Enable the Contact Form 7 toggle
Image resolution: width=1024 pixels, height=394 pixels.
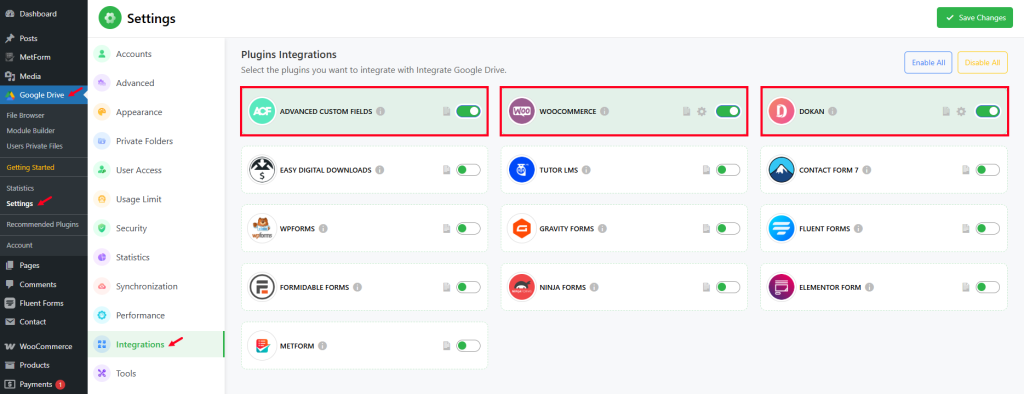pos(987,170)
